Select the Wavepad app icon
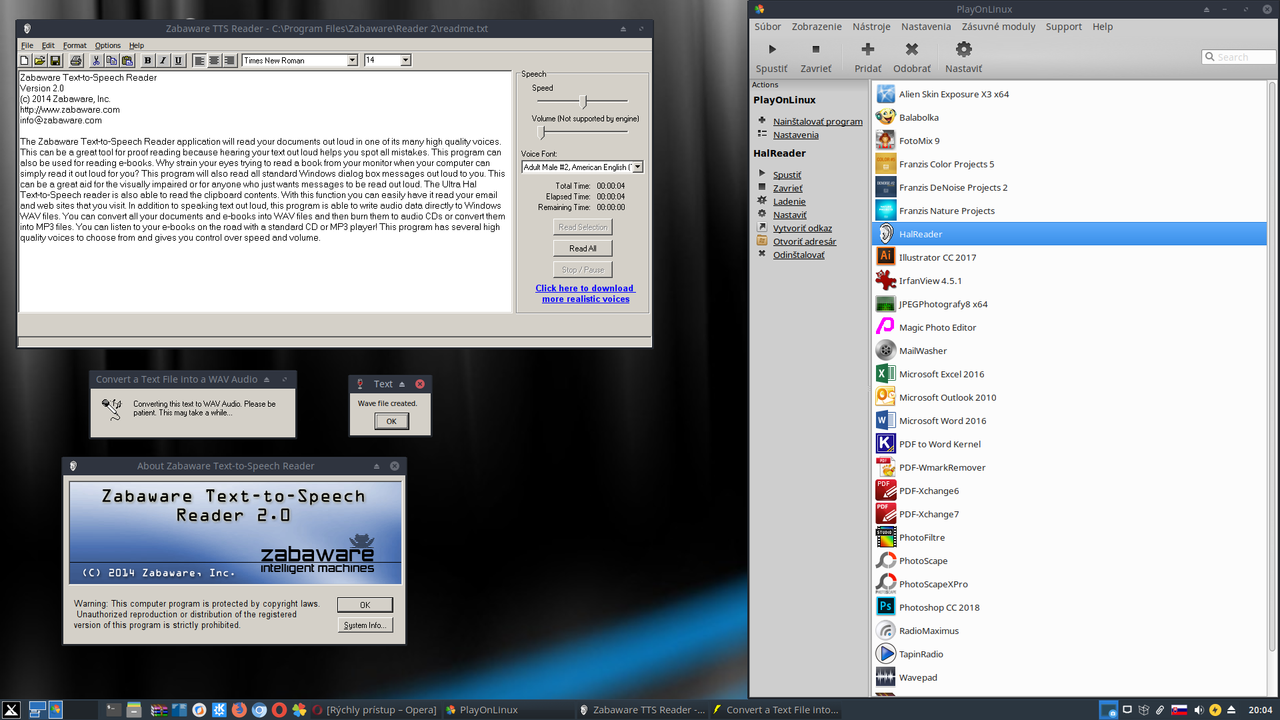 885,677
